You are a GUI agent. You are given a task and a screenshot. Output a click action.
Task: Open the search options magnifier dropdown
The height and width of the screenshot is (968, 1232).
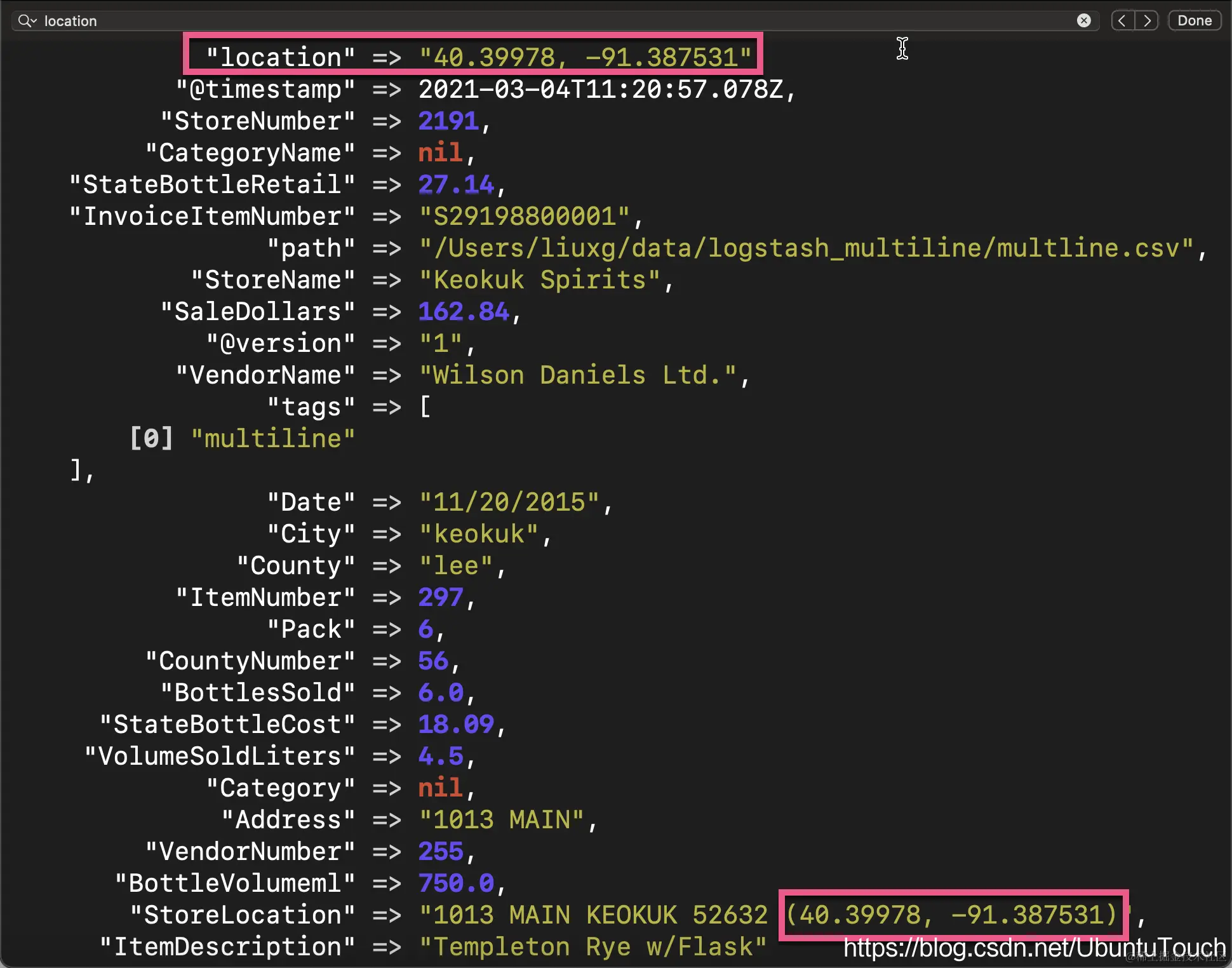27,21
